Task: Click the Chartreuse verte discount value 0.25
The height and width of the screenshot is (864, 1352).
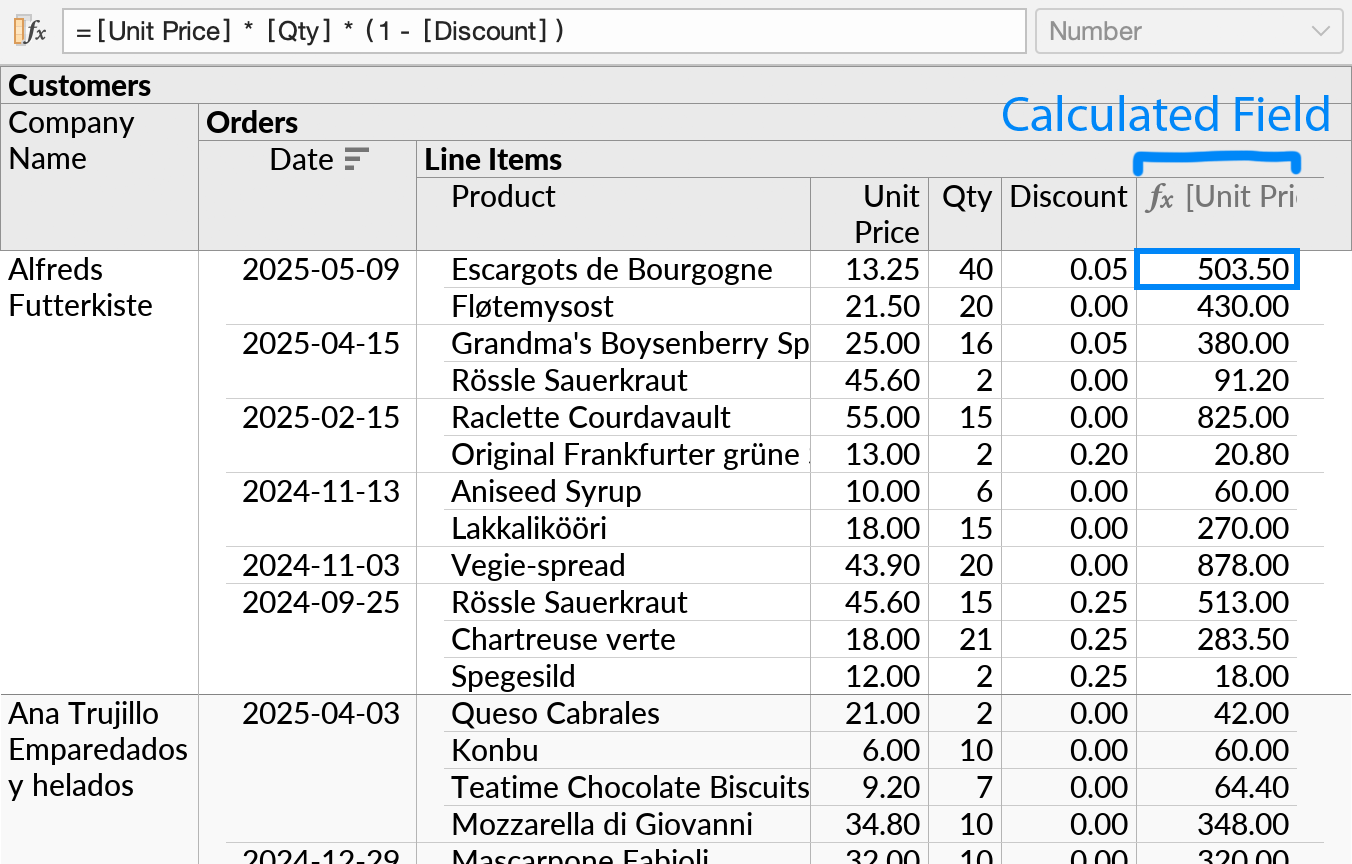Action: pyautogui.click(x=1097, y=639)
